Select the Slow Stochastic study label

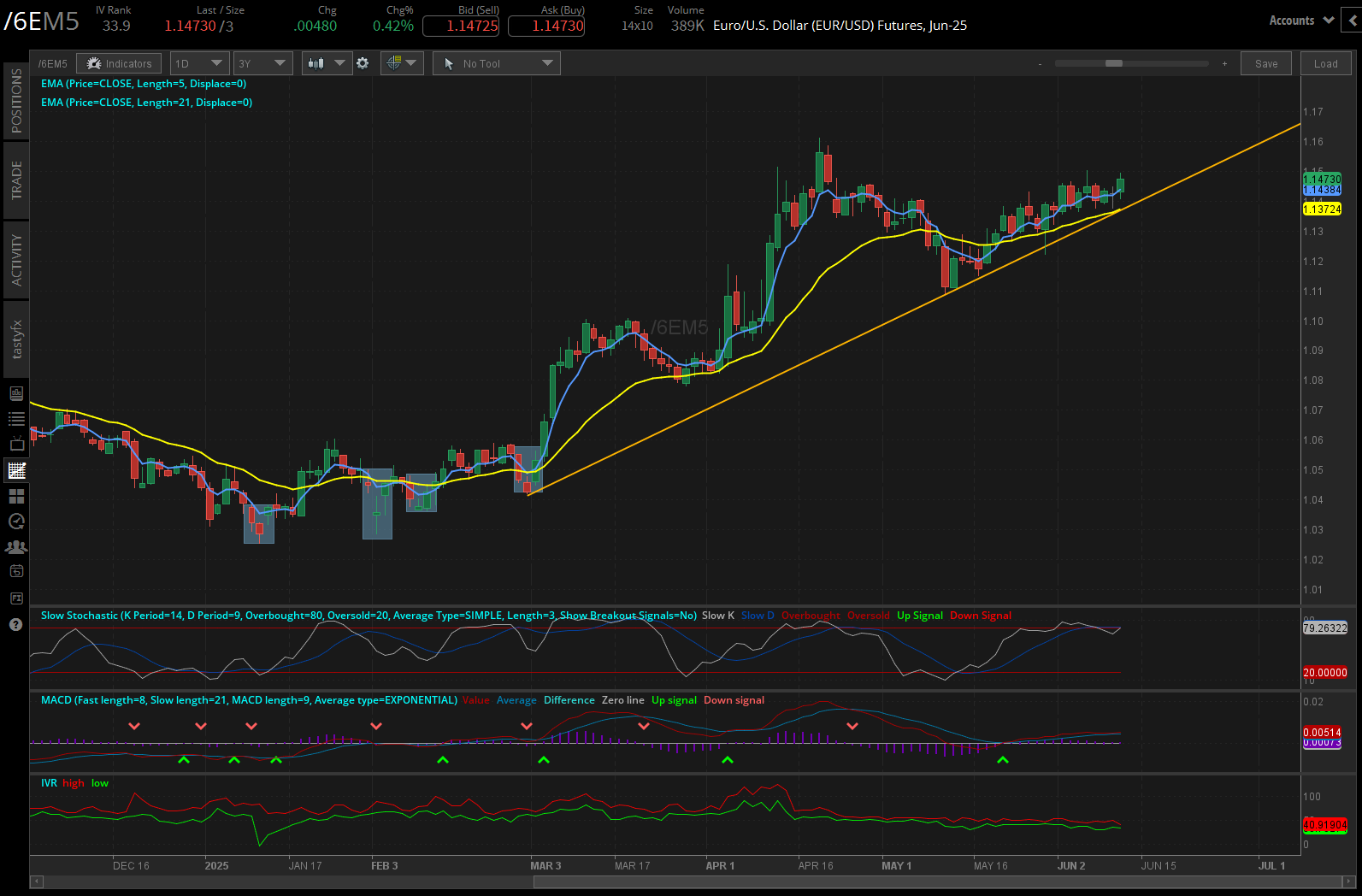[x=369, y=616]
